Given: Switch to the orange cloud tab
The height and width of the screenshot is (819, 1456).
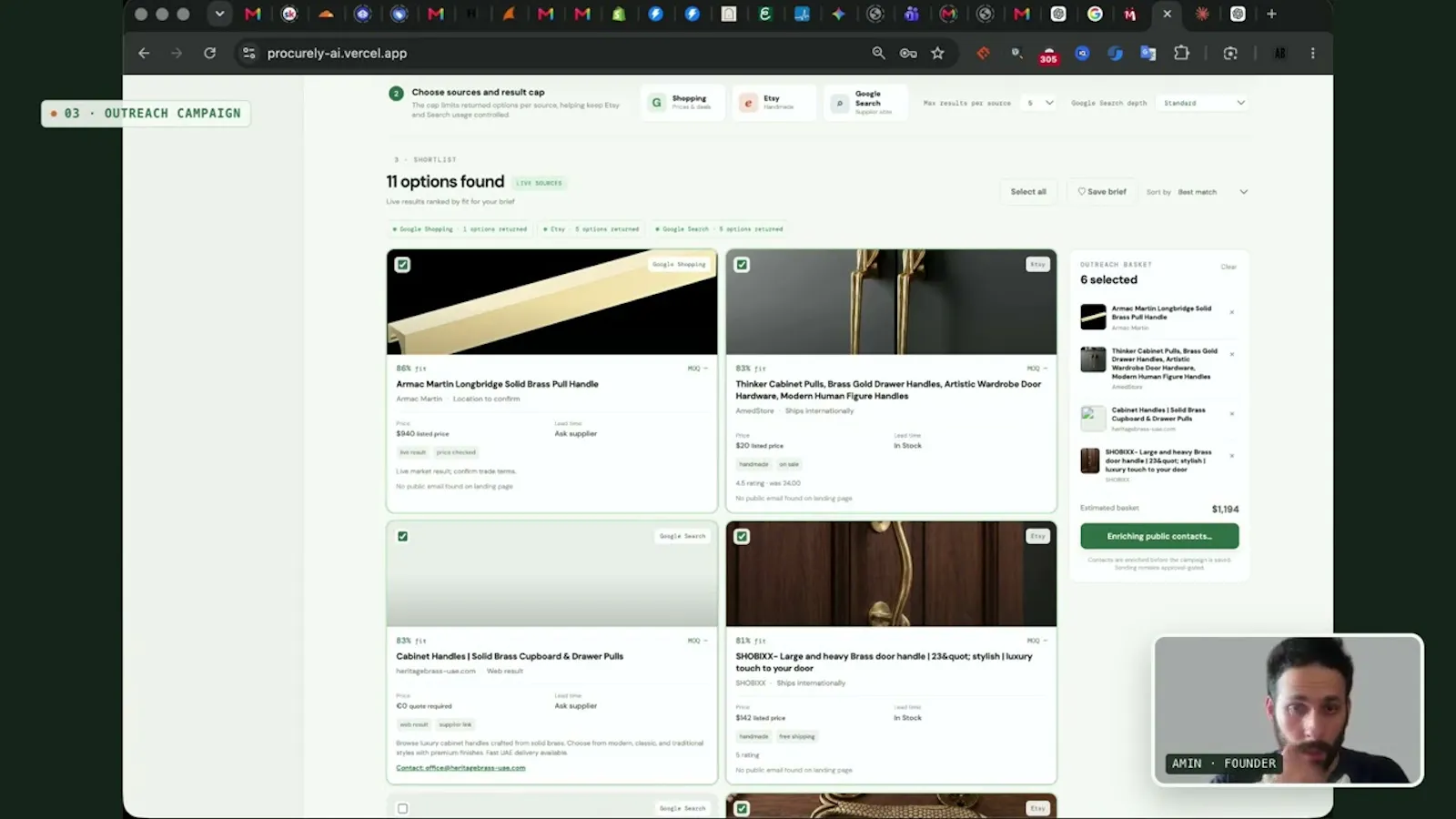Looking at the screenshot, I should (326, 14).
